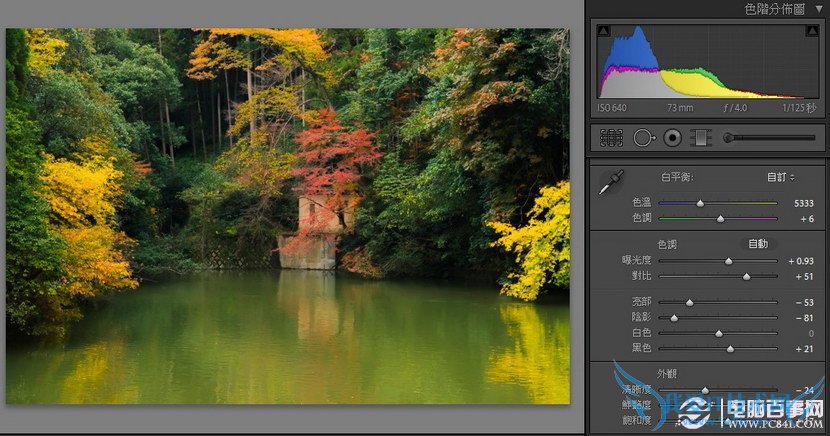Click the shadows value field − 81
The width and height of the screenshot is (830, 436).
coord(804,318)
